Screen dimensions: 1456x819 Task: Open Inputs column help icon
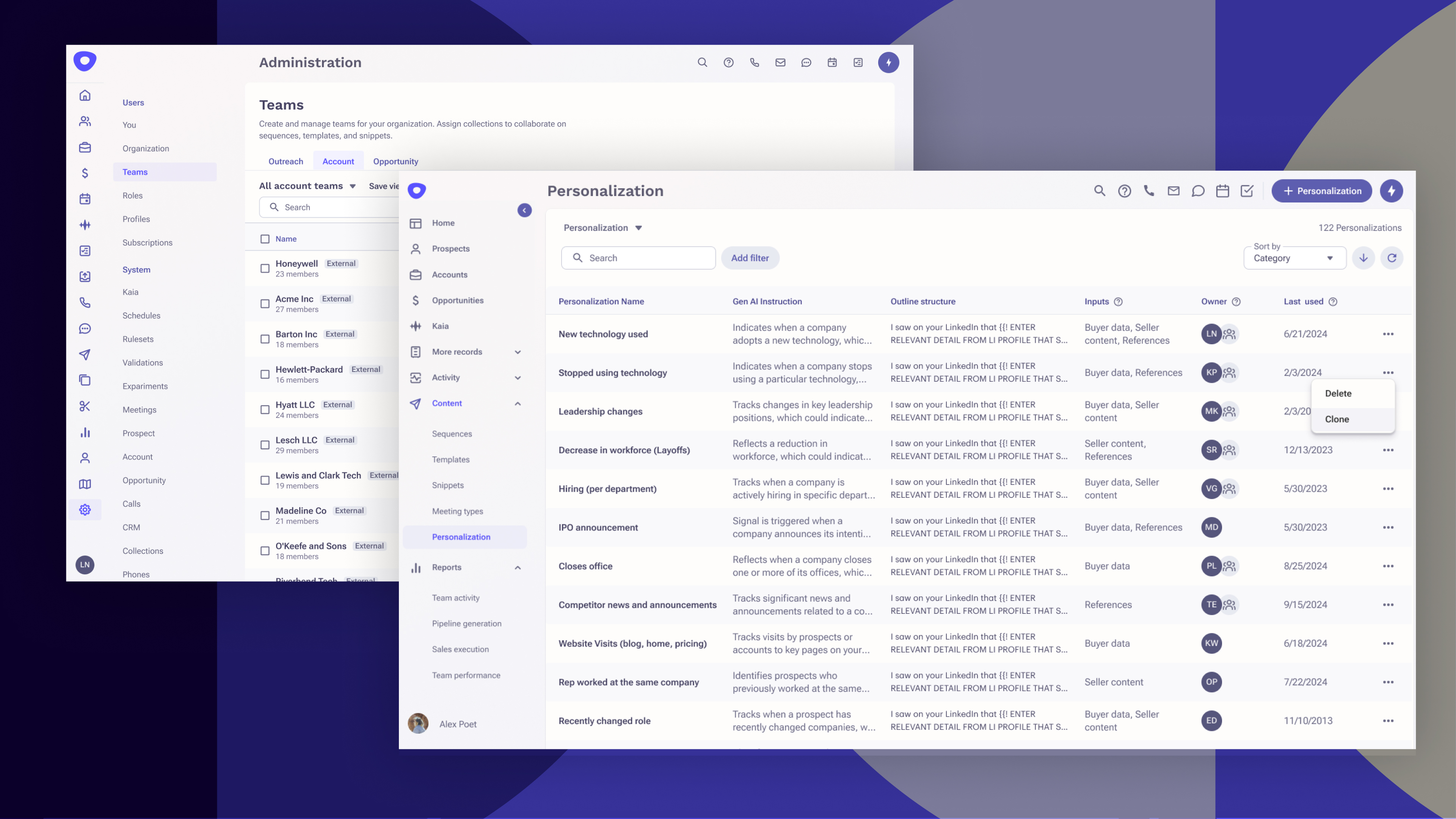coord(1118,302)
